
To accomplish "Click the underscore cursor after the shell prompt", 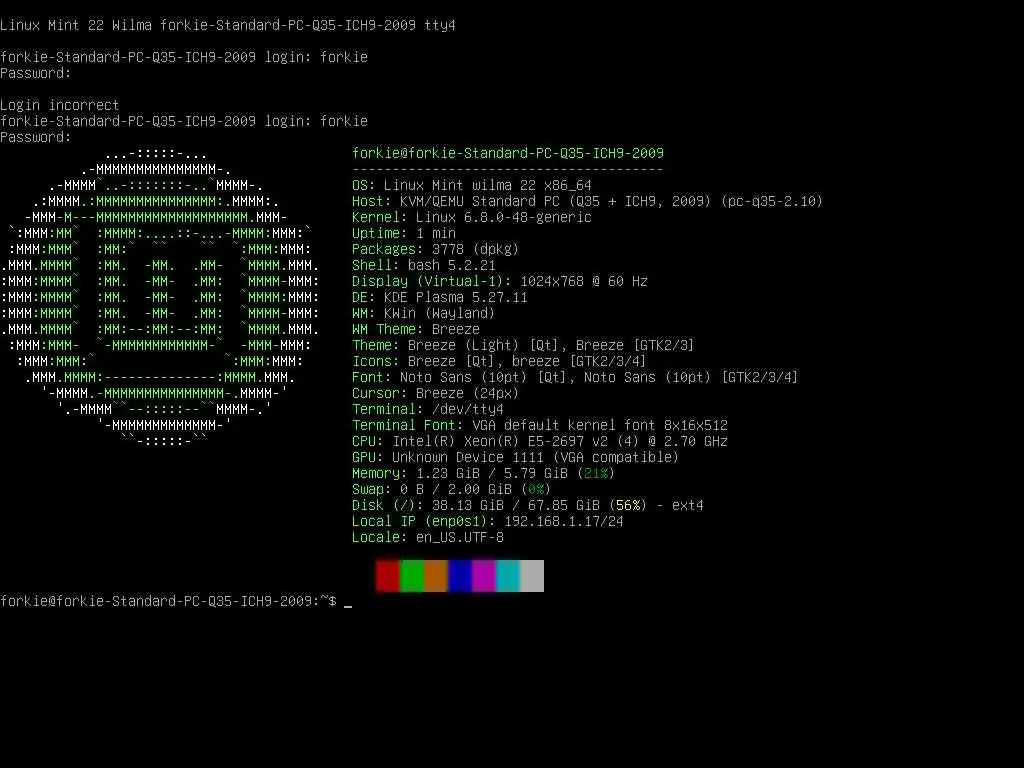I will point(348,606).
